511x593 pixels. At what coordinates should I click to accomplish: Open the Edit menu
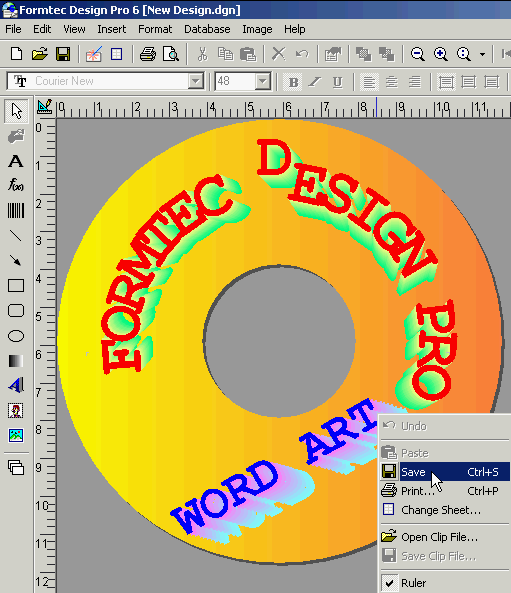point(42,29)
